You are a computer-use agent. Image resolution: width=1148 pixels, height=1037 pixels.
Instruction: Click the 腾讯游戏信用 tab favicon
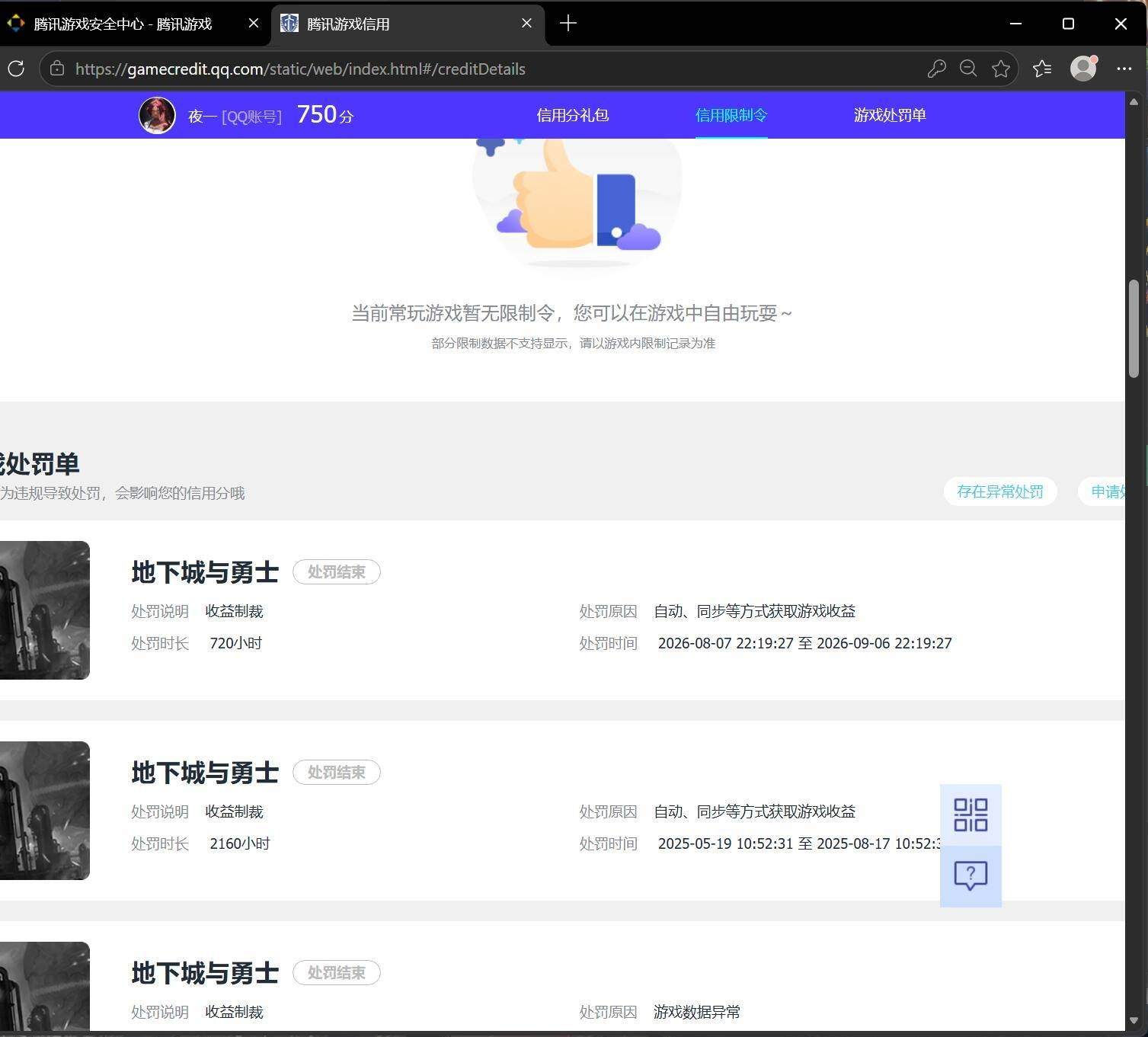(289, 24)
